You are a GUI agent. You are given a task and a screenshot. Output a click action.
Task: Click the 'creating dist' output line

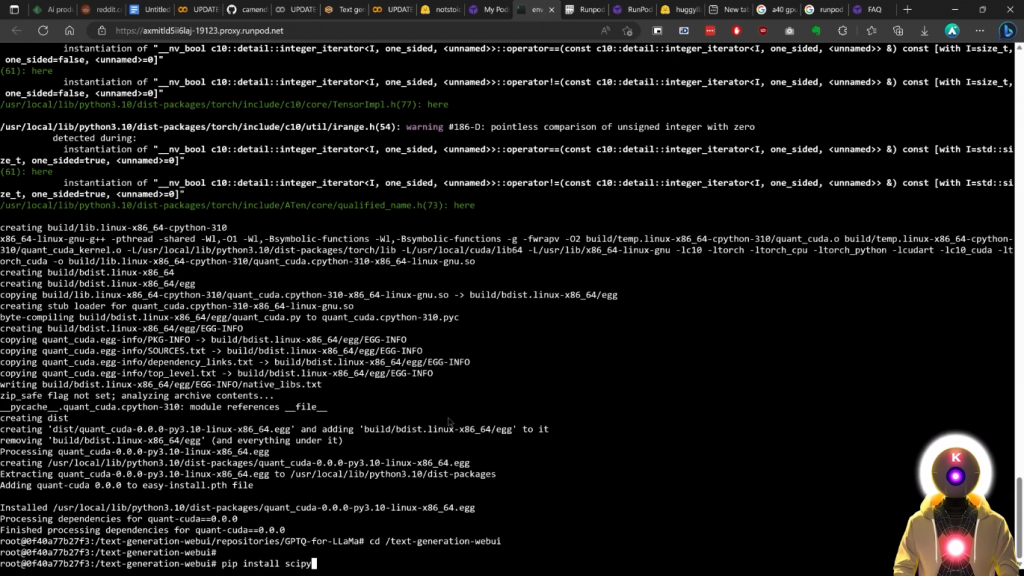(34, 418)
